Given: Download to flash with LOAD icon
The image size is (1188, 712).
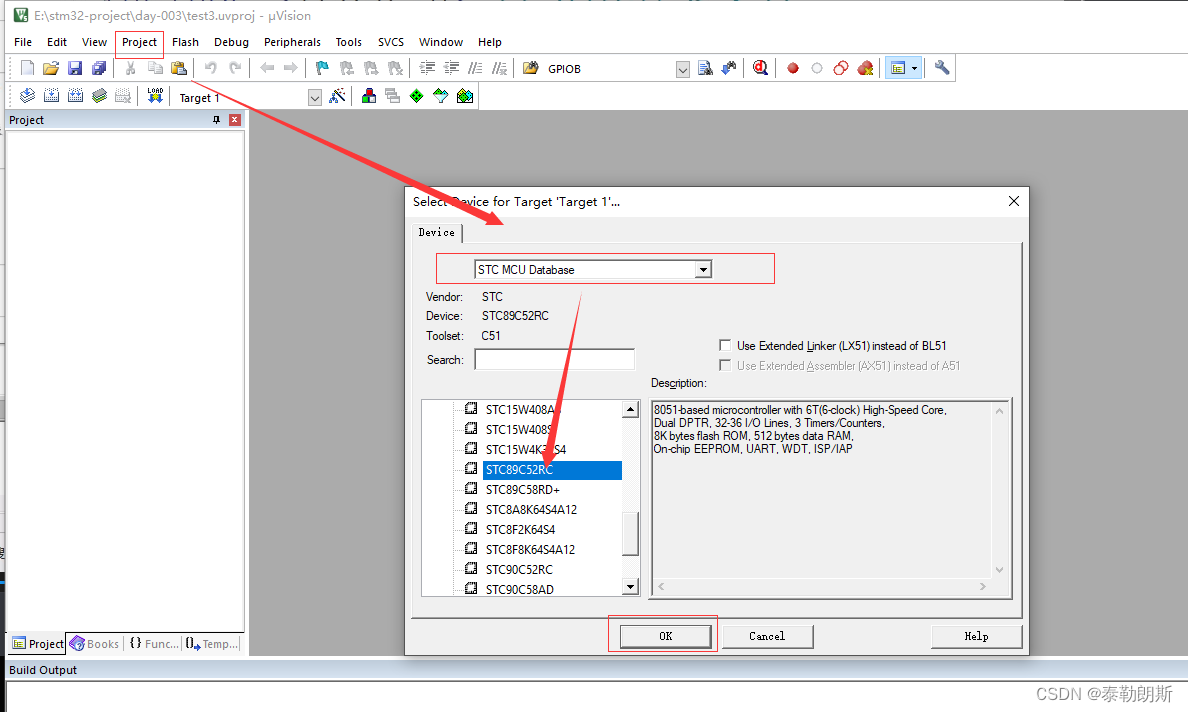Looking at the screenshot, I should click(x=155, y=95).
